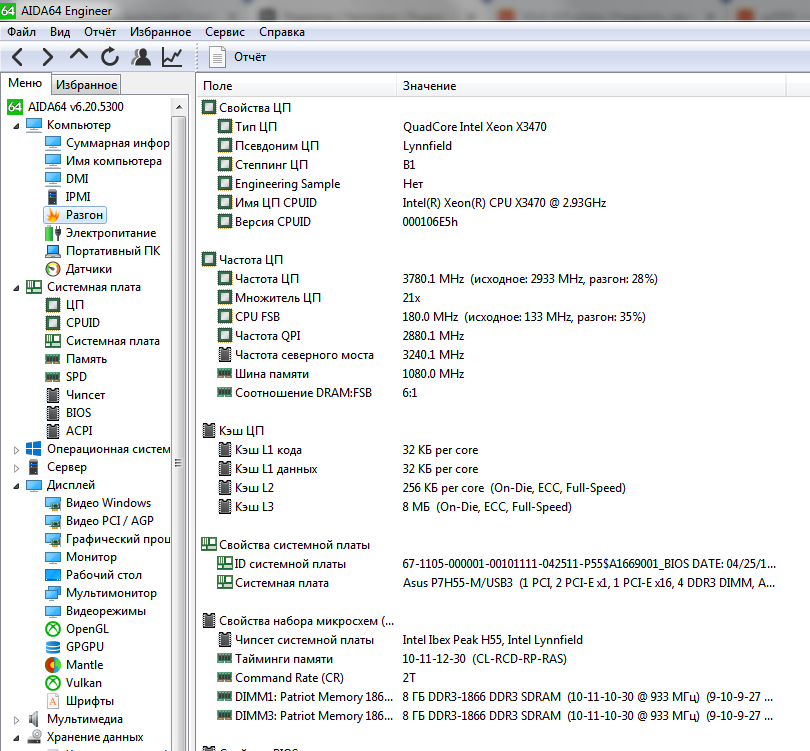This screenshot has height=751, width=810.
Task: Click the Разгон flame icon
Action: (53, 215)
